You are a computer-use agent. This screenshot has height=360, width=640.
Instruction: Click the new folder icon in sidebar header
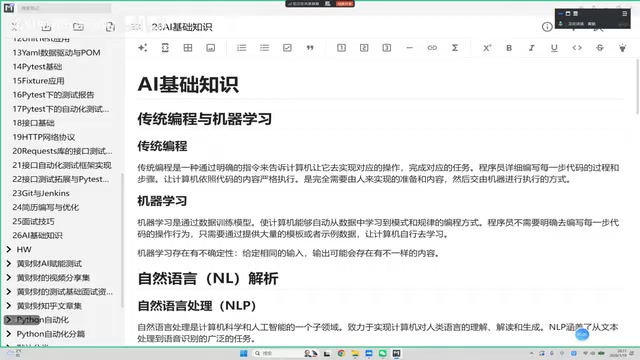click(78, 27)
